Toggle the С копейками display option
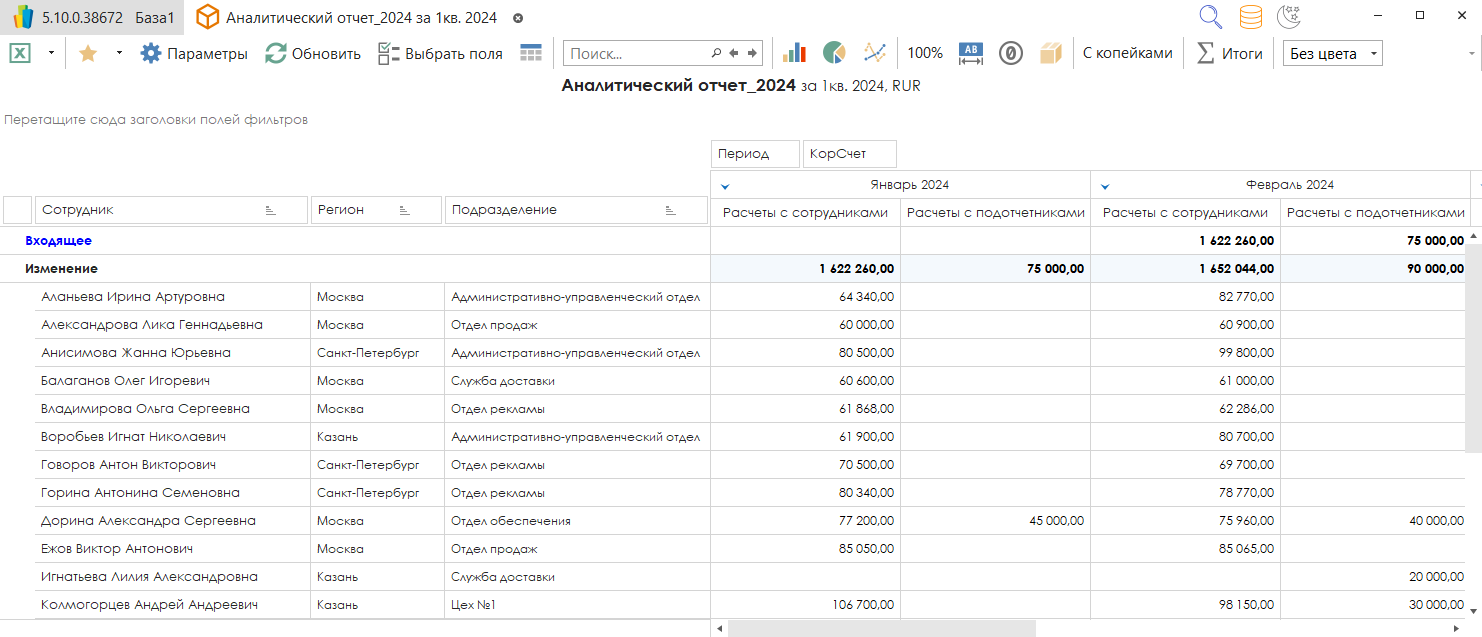The height and width of the screenshot is (637, 1482). point(1127,53)
